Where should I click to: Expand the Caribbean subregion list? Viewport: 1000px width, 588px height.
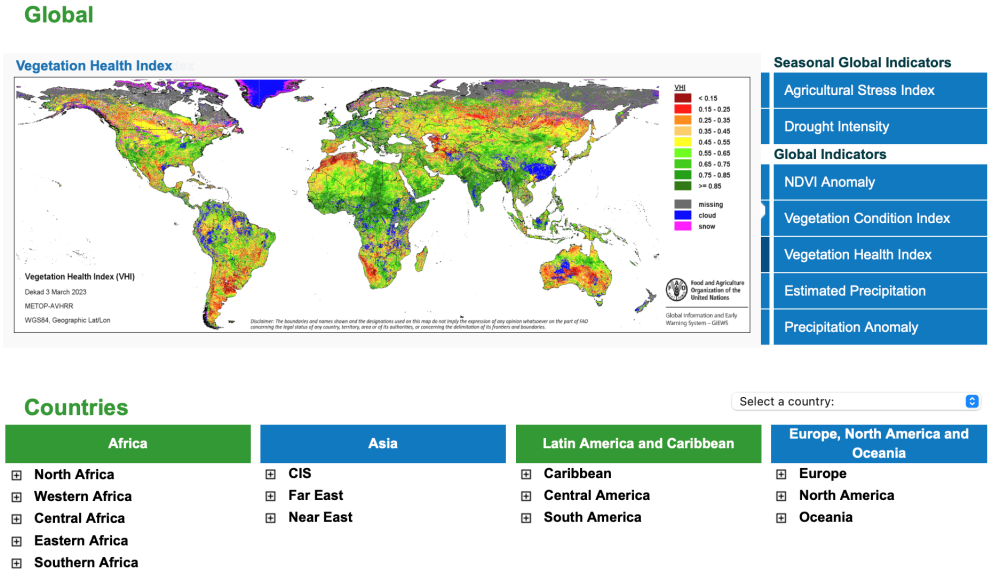pyautogui.click(x=525, y=473)
